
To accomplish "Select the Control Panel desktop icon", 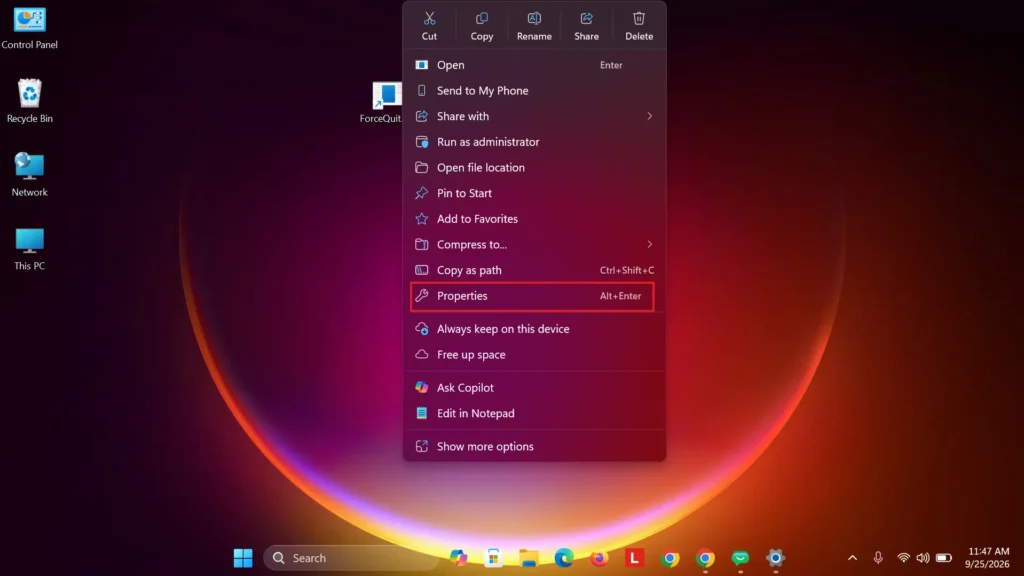I will (x=29, y=28).
